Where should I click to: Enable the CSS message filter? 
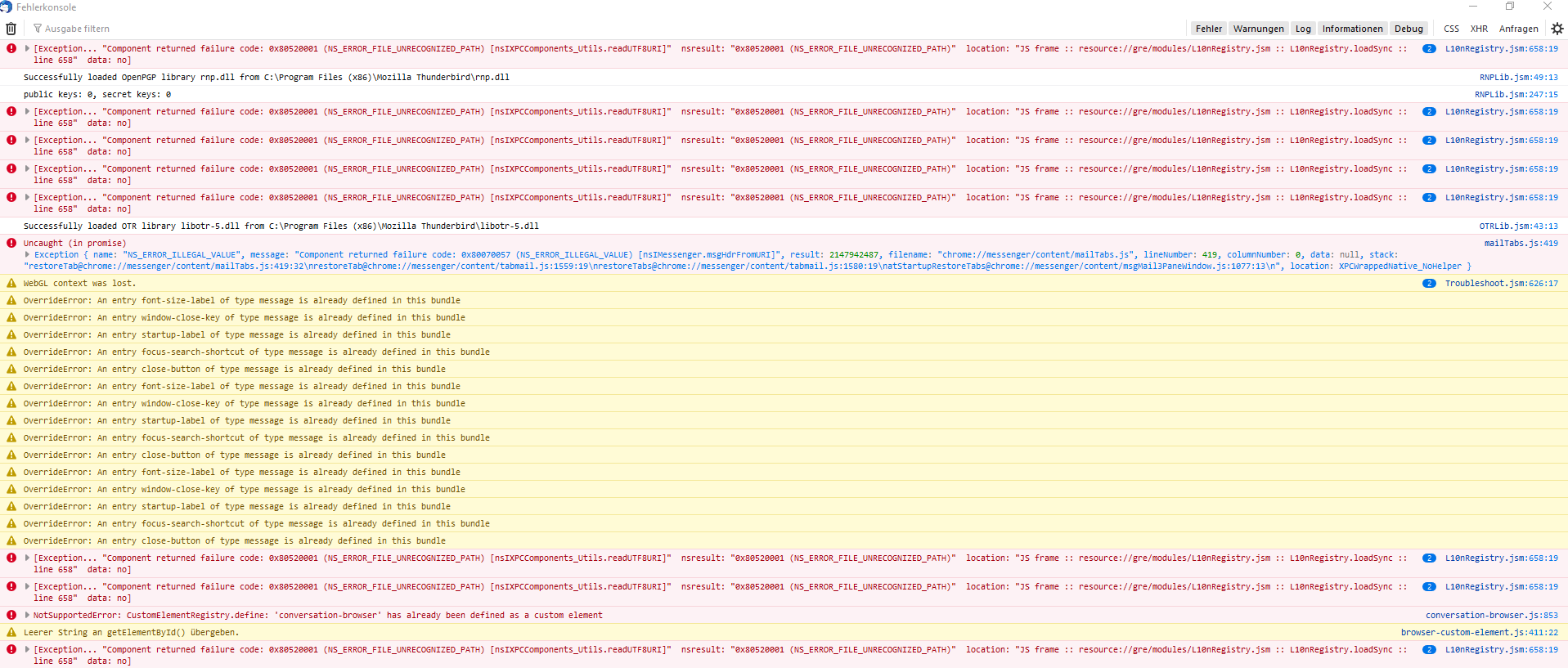[1451, 29]
